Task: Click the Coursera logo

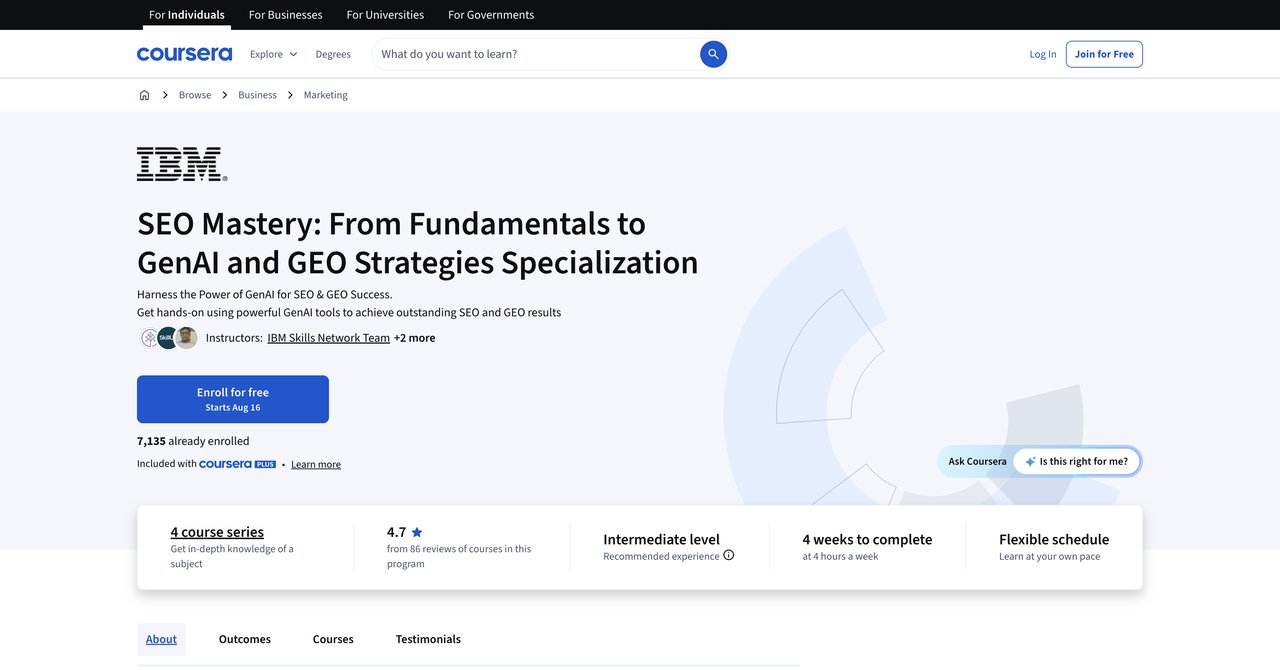Action: (184, 54)
